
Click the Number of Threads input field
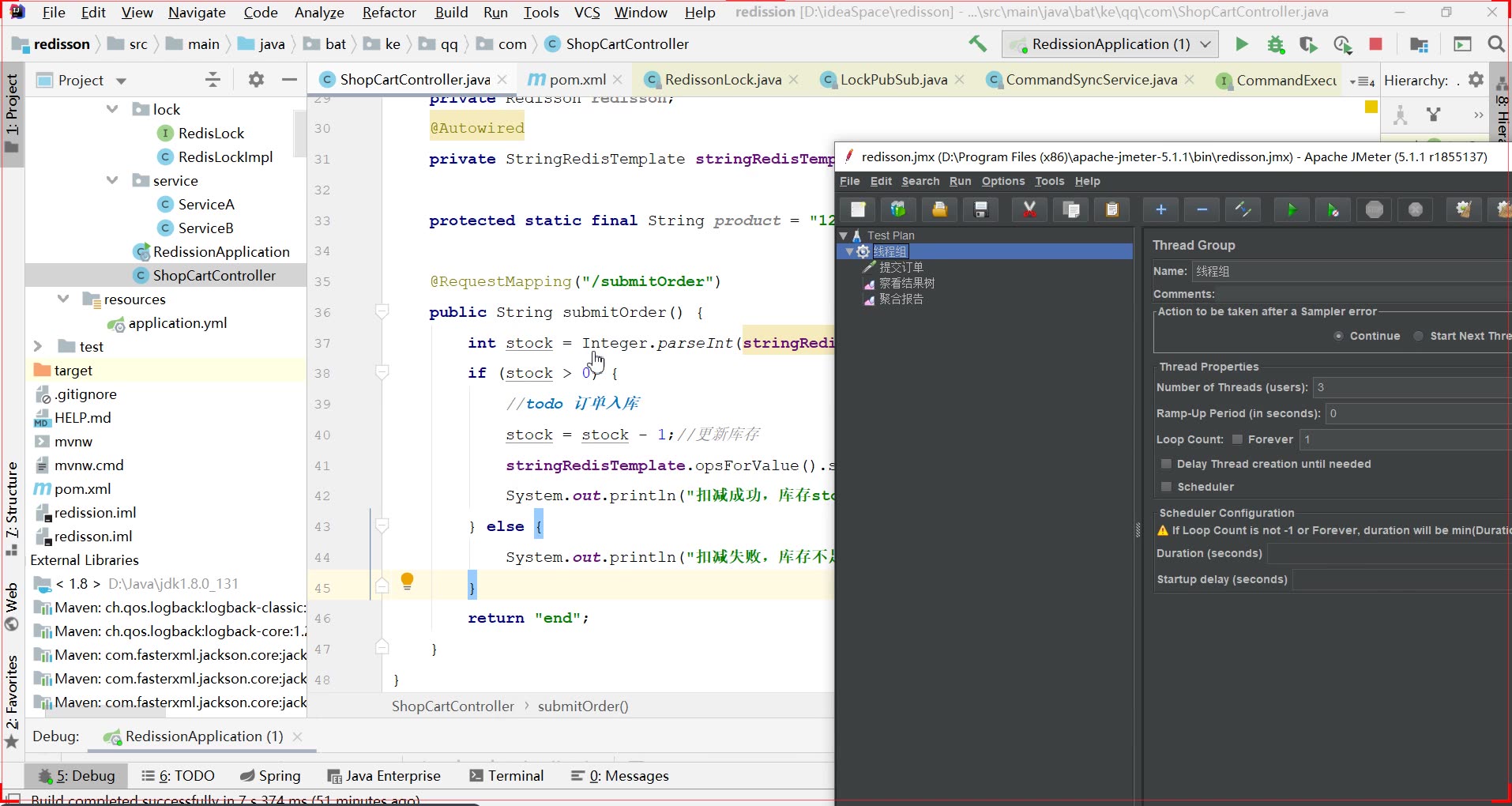point(1412,387)
